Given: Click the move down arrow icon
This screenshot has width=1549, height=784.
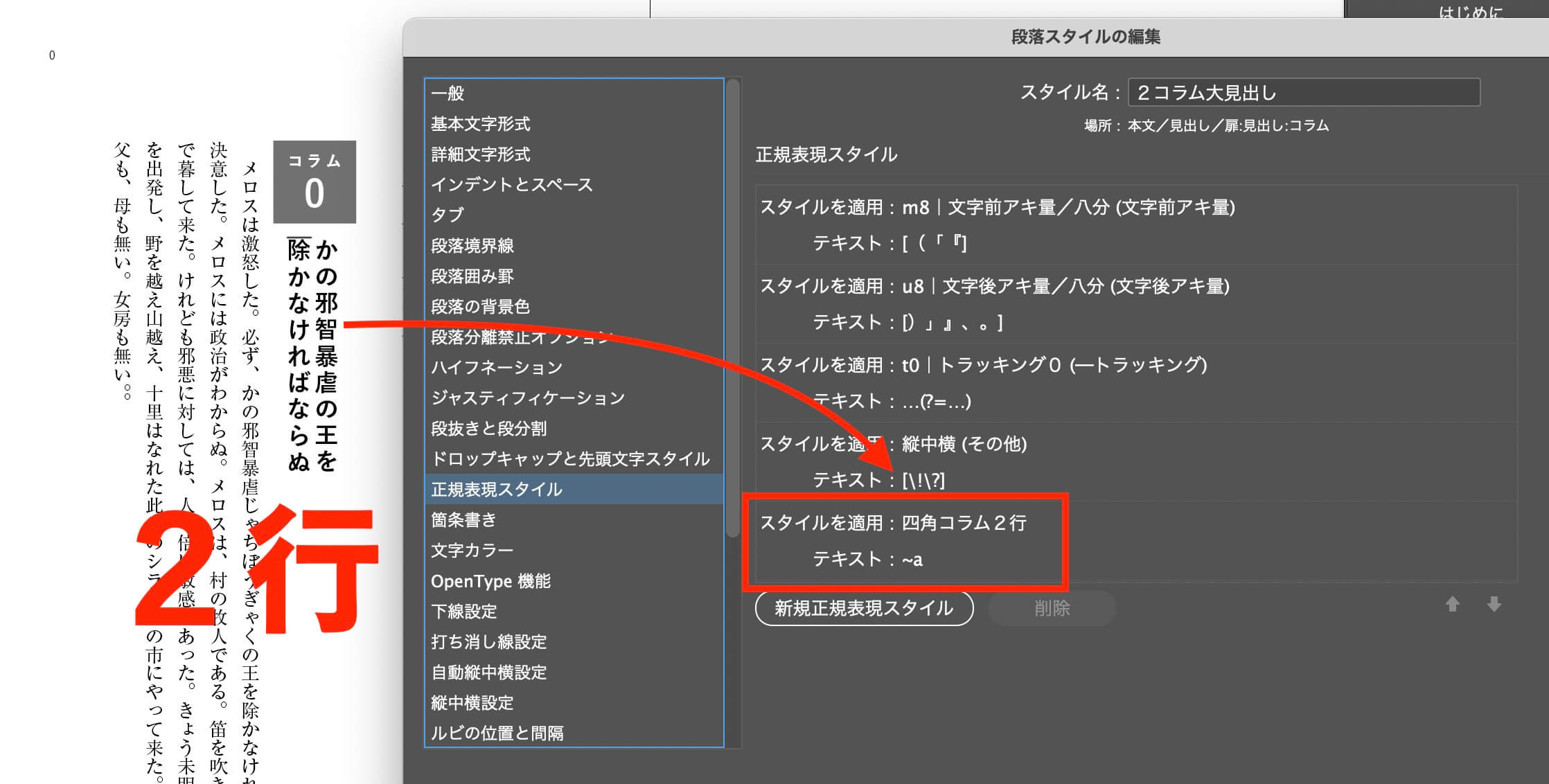Looking at the screenshot, I should tap(1494, 605).
